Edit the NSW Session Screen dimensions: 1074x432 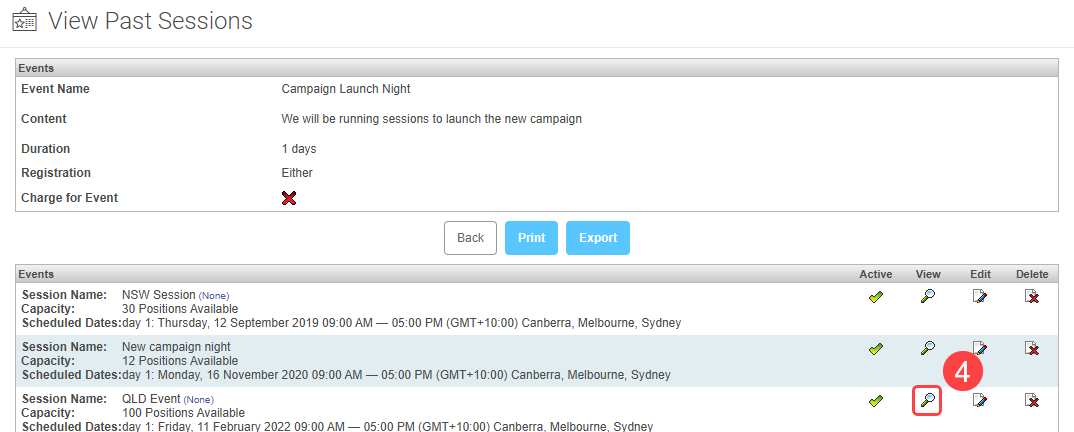click(980, 296)
